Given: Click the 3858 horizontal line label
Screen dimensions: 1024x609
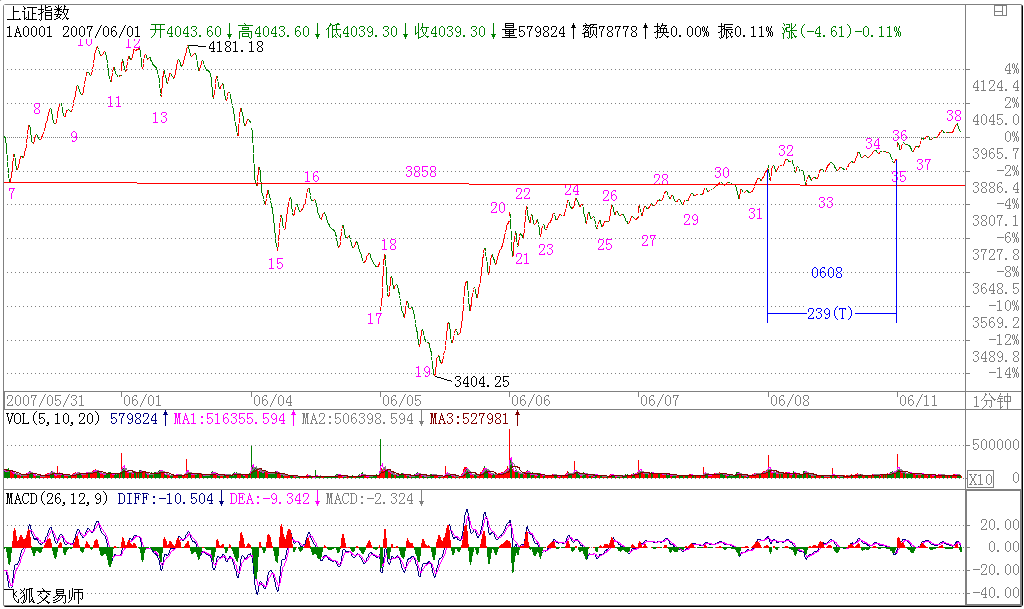Looking at the screenshot, I should [x=420, y=172].
